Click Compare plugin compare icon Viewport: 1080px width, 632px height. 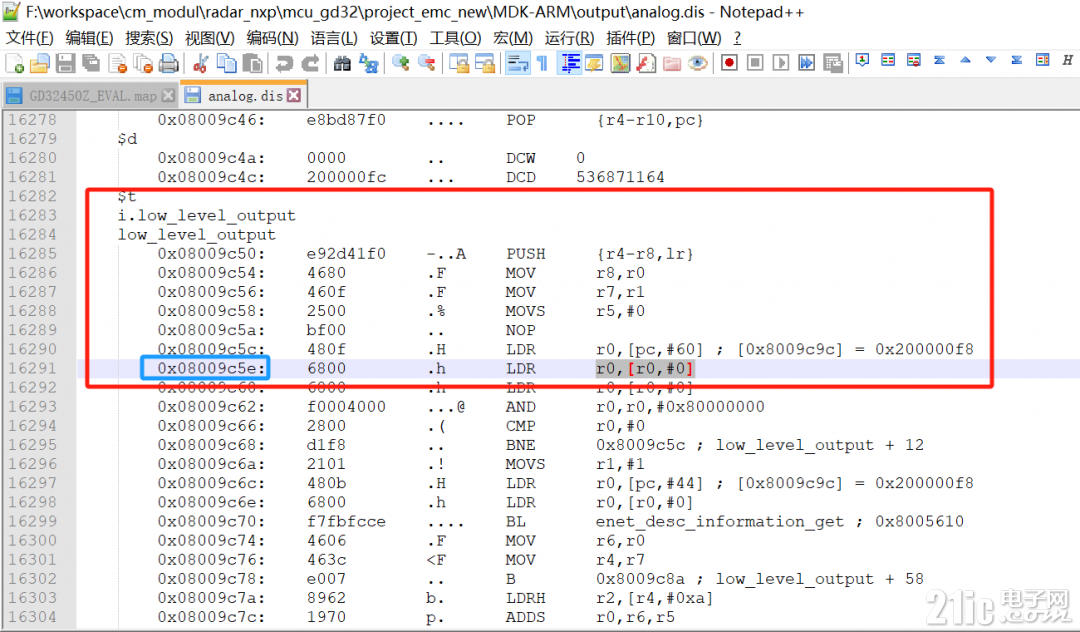pos(888,61)
